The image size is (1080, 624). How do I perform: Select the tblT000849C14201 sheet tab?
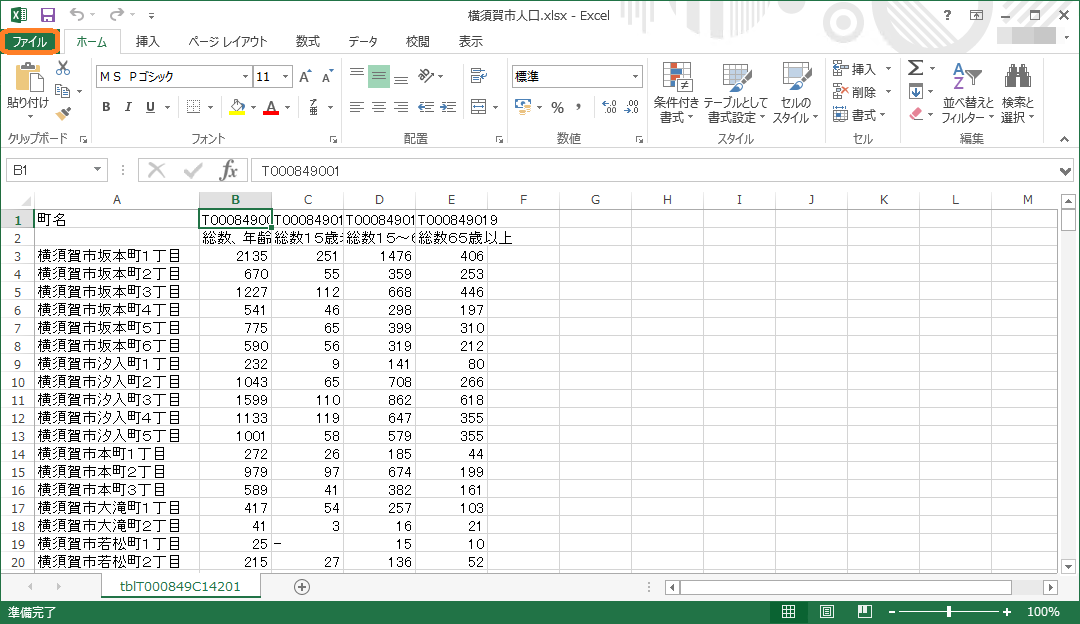(180, 587)
